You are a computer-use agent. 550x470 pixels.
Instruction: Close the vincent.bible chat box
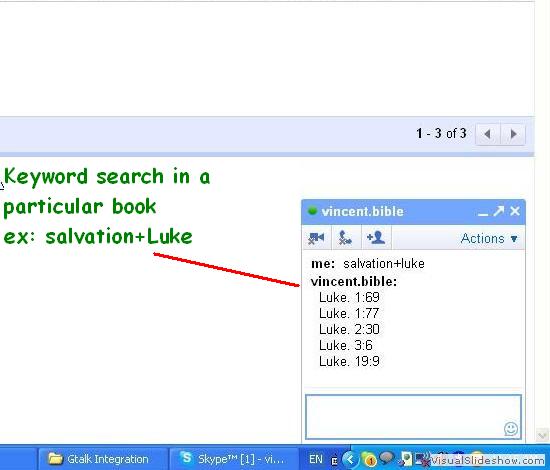(x=515, y=211)
